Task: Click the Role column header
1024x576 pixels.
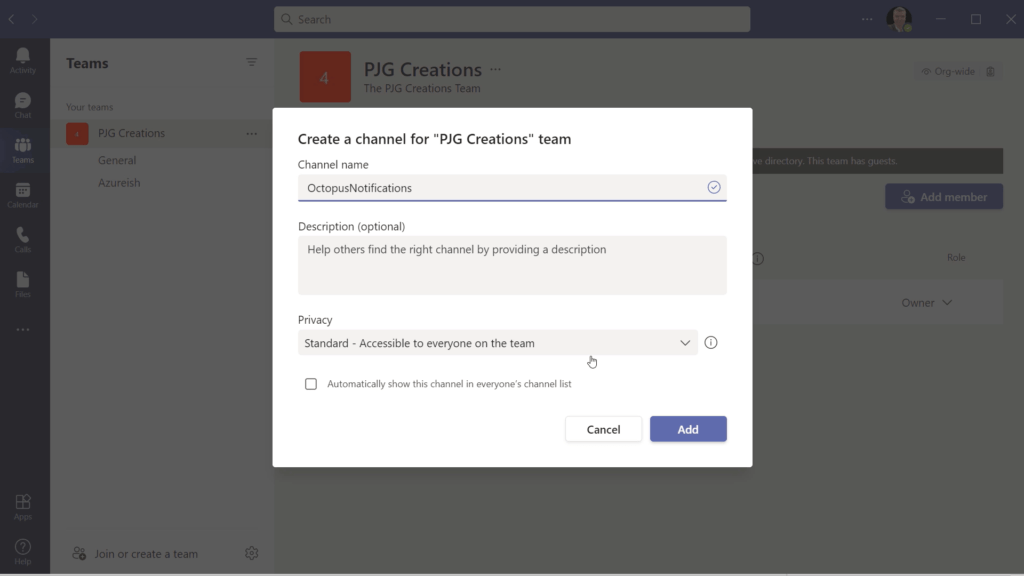Action: (x=956, y=257)
